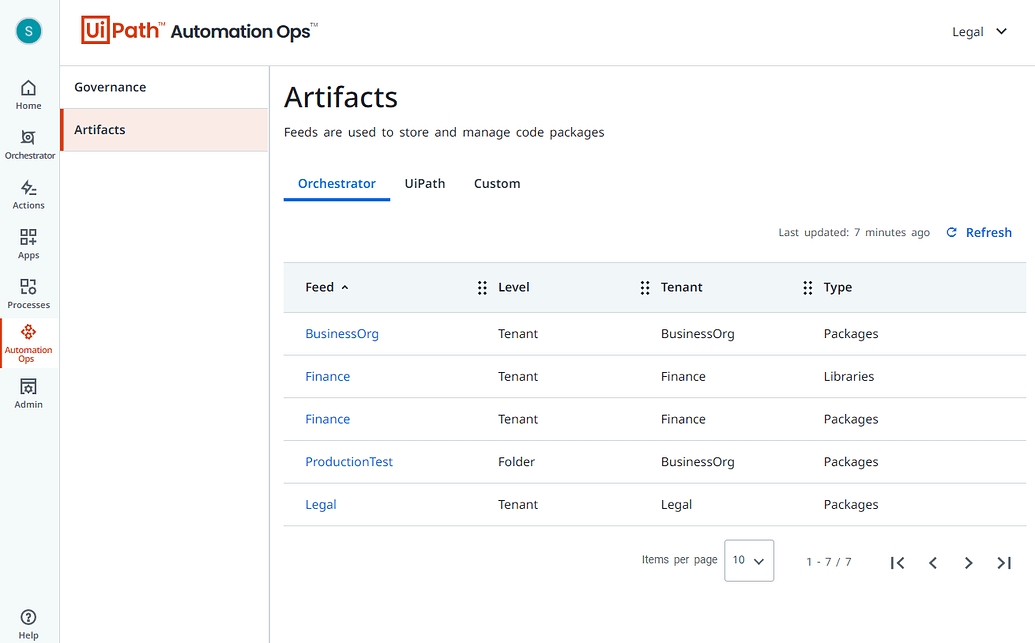
Task: Open Help at the sidebar bottom
Action: click(28, 622)
